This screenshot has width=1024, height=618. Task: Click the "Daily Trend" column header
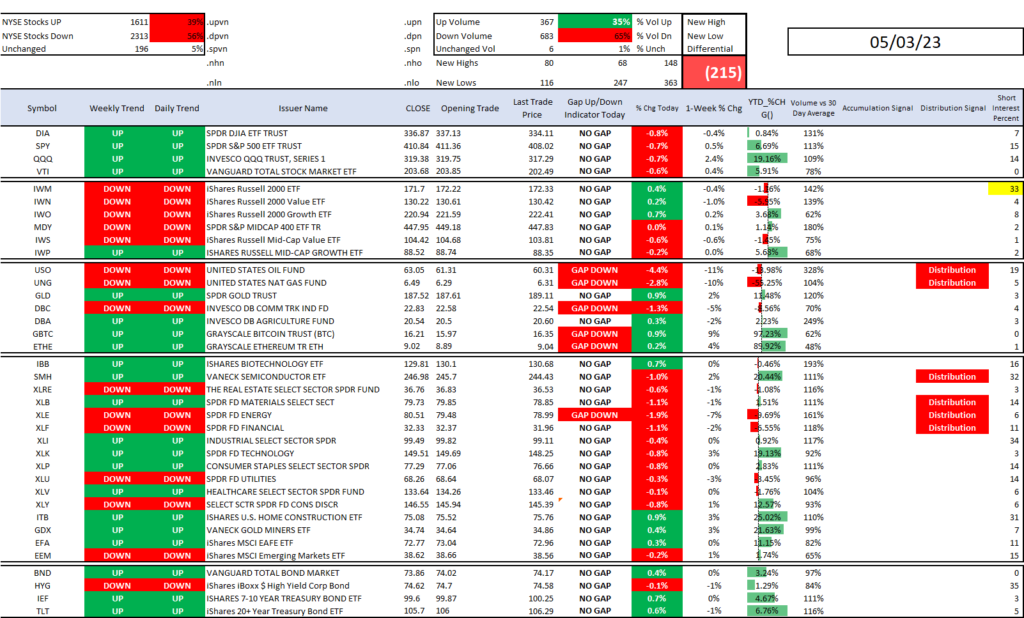pyautogui.click(x=177, y=108)
